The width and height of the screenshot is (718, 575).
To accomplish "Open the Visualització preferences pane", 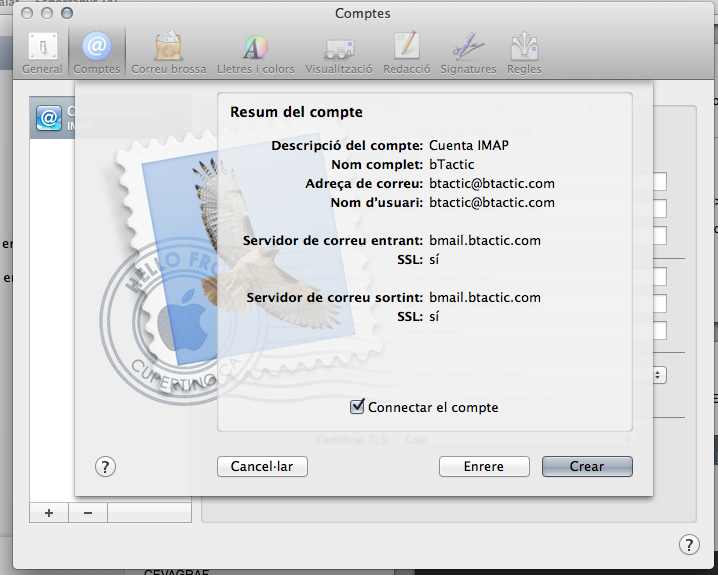I will 339,53.
